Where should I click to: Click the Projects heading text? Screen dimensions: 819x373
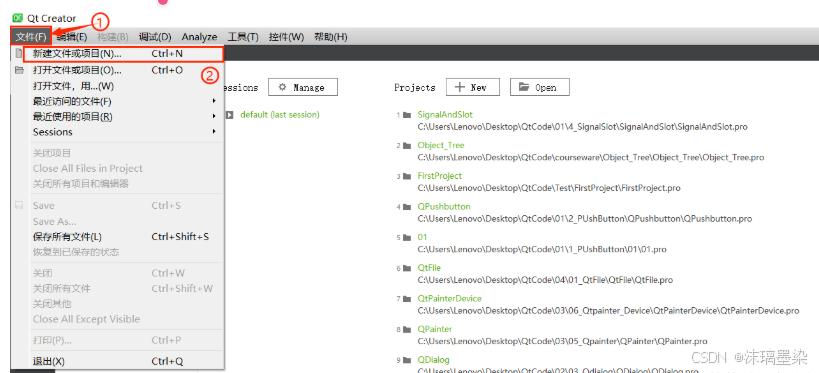(x=415, y=88)
